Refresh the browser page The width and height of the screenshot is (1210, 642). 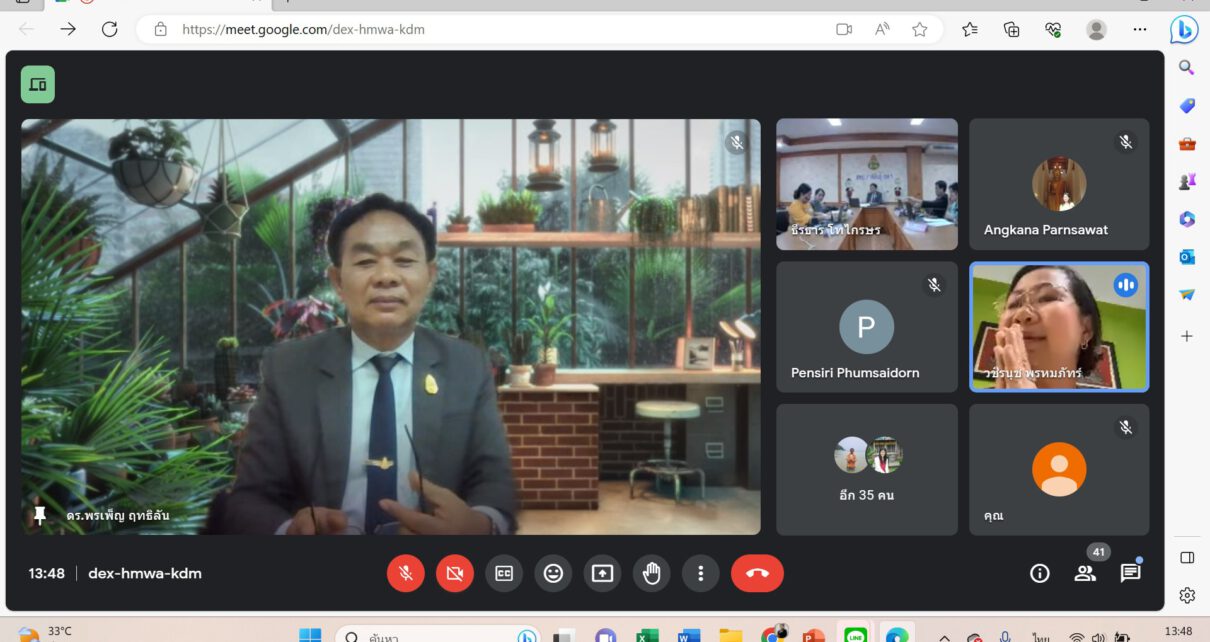109,29
